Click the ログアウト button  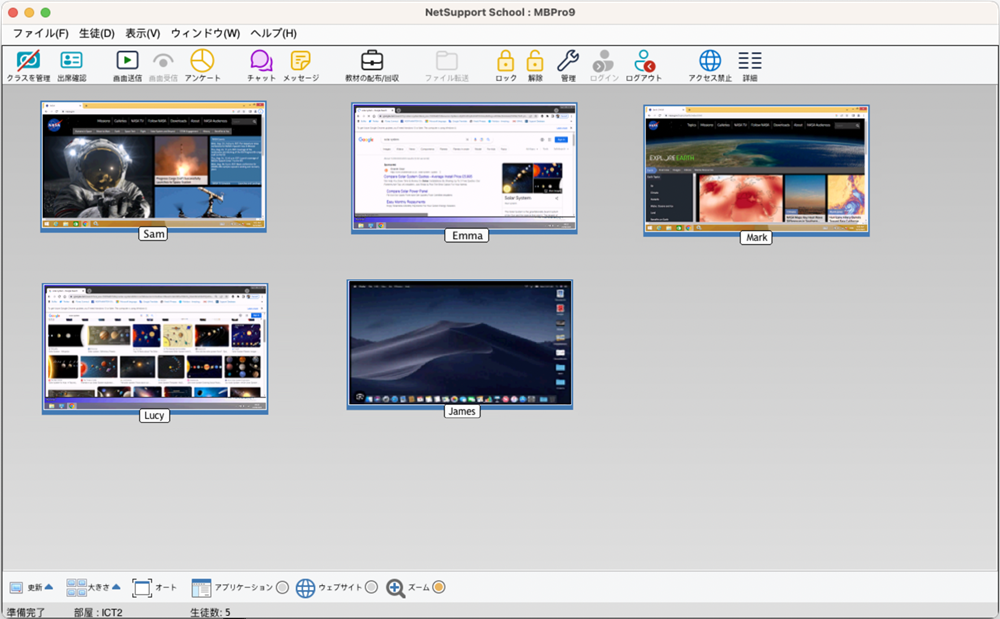point(644,62)
